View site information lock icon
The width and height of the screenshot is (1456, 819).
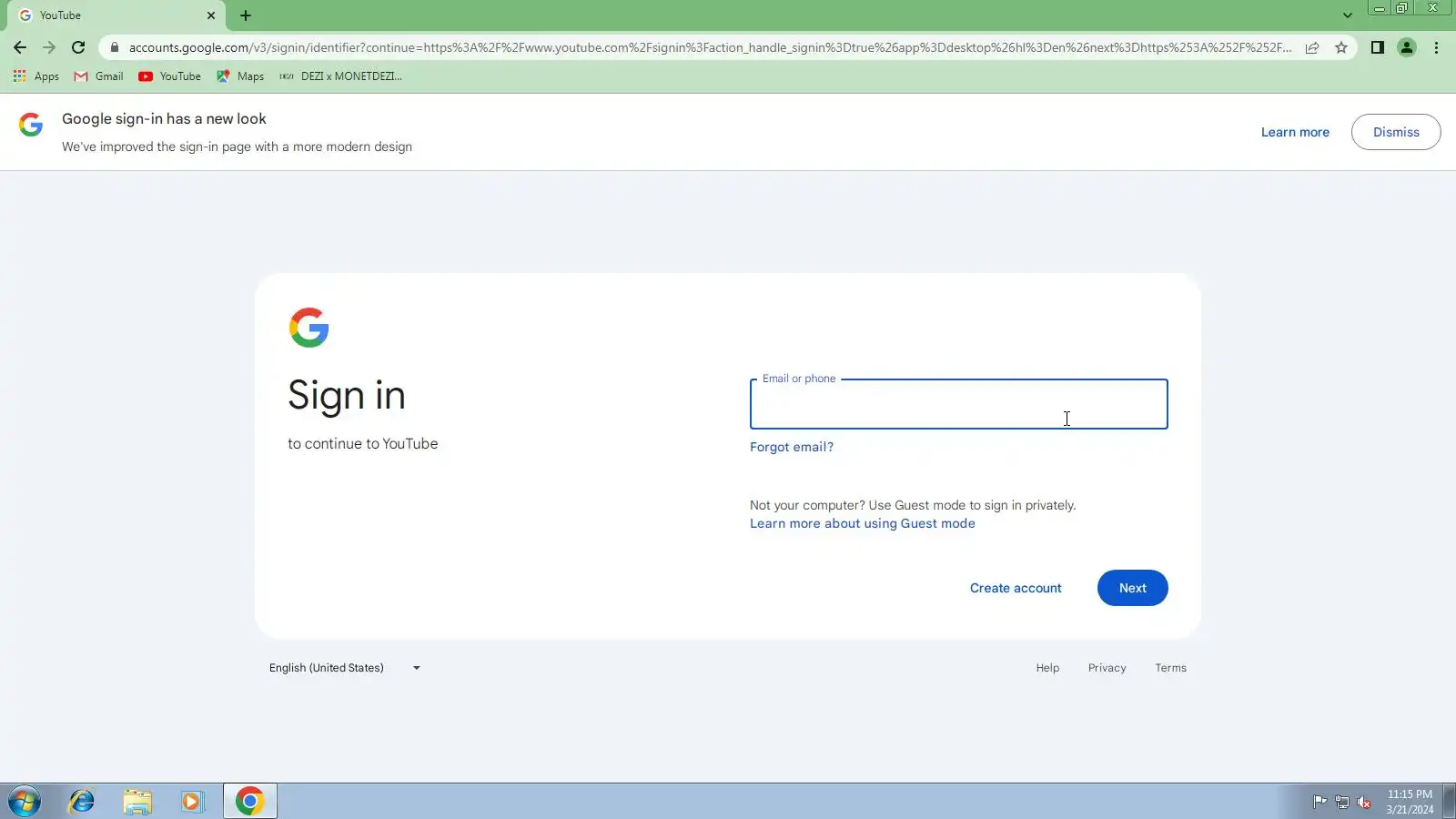click(115, 47)
